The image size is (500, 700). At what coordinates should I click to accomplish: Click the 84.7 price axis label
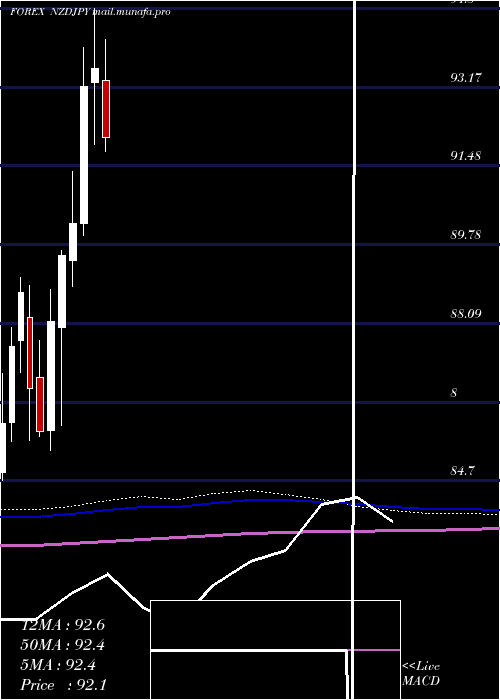(x=462, y=471)
